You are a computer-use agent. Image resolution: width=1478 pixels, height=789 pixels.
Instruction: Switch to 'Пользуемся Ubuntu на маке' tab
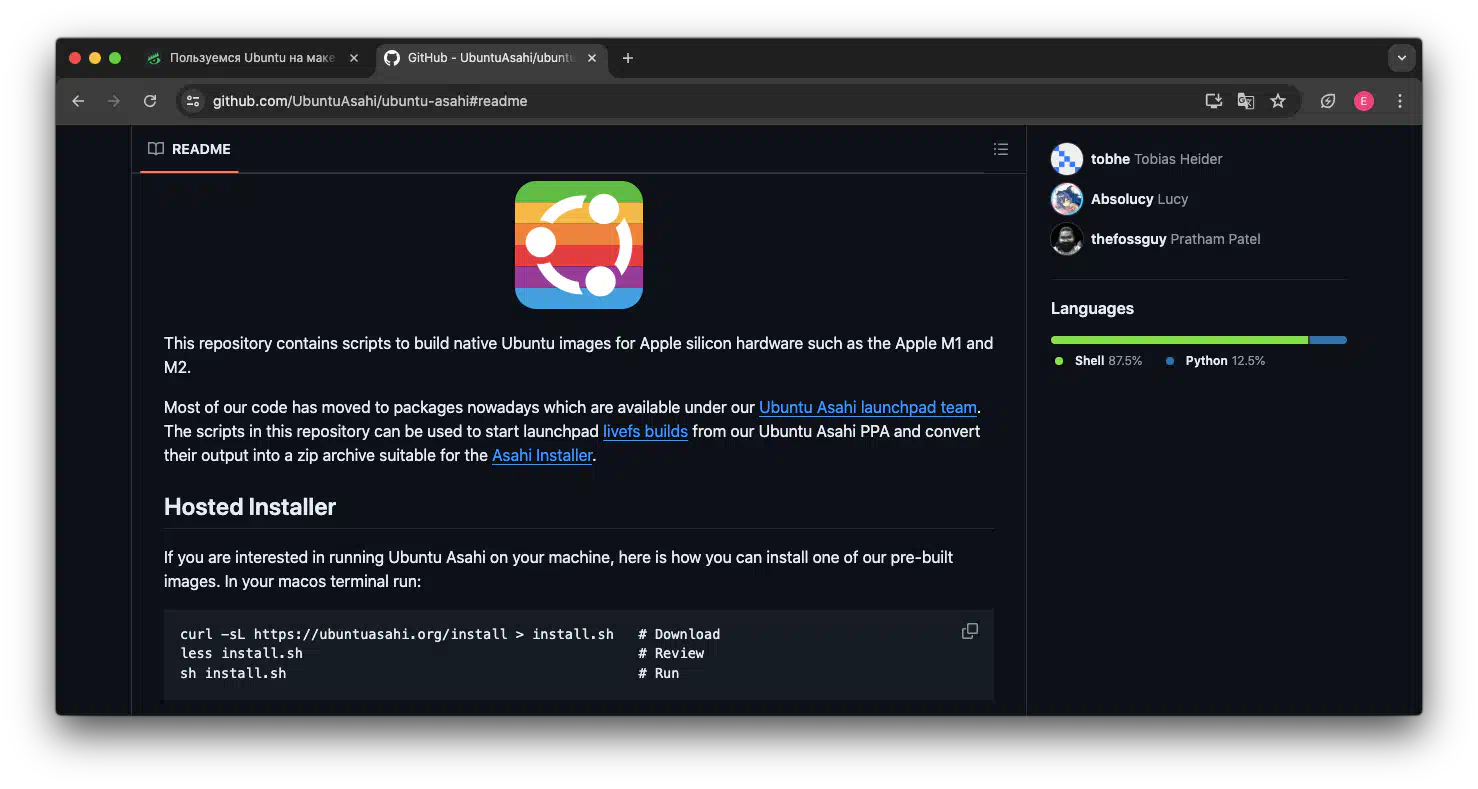tap(253, 58)
